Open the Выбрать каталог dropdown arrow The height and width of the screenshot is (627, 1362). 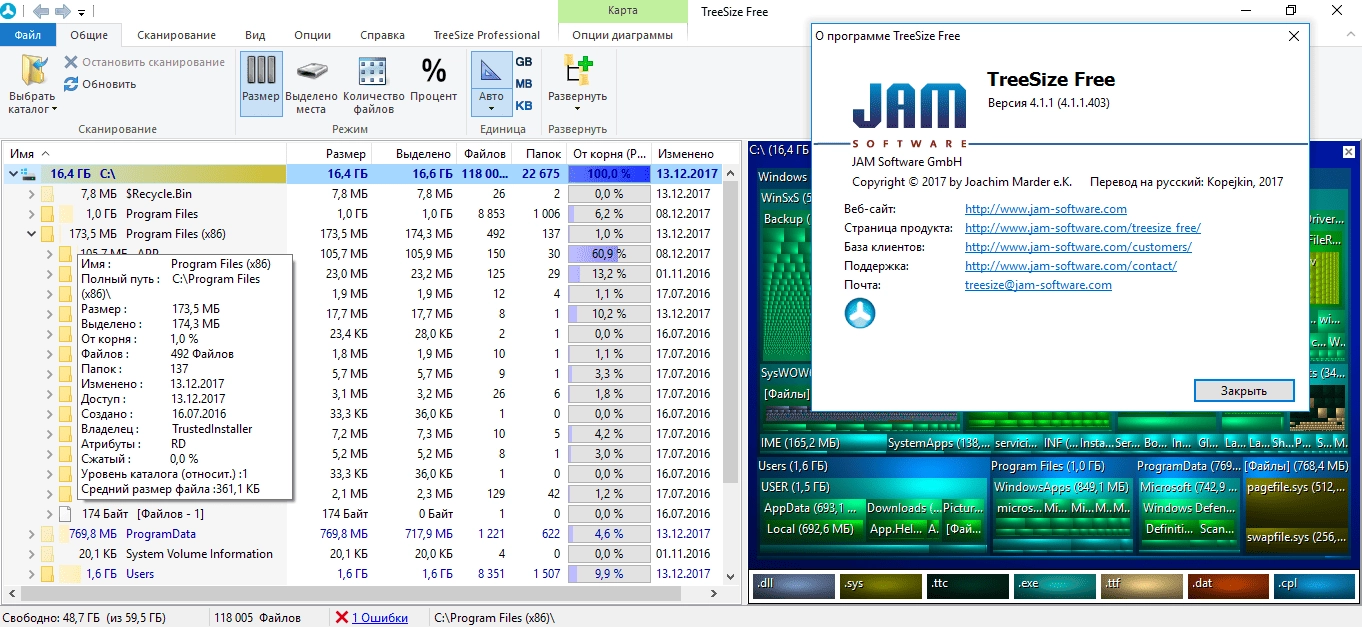[54, 110]
